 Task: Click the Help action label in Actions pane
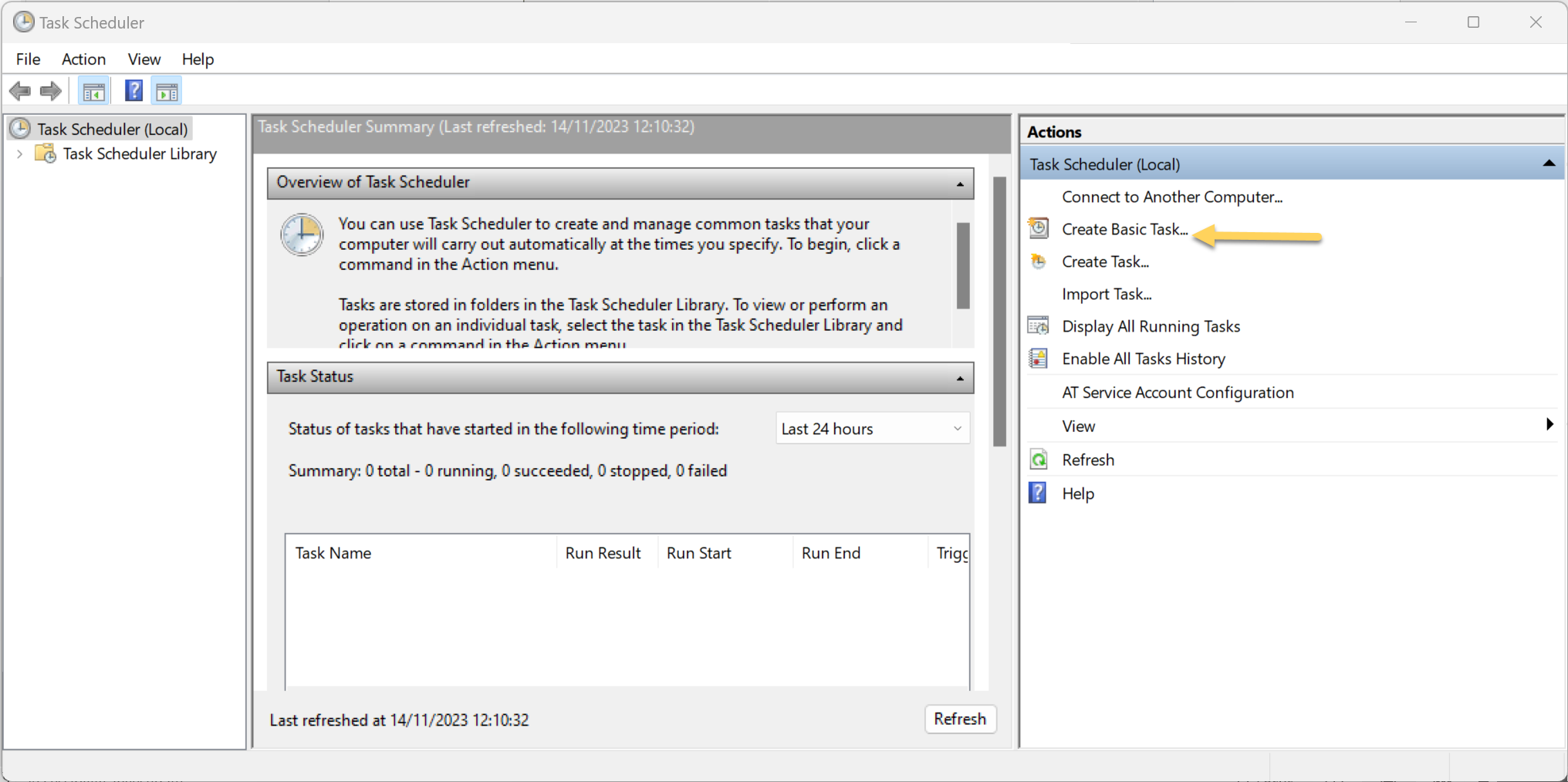pos(1078,494)
